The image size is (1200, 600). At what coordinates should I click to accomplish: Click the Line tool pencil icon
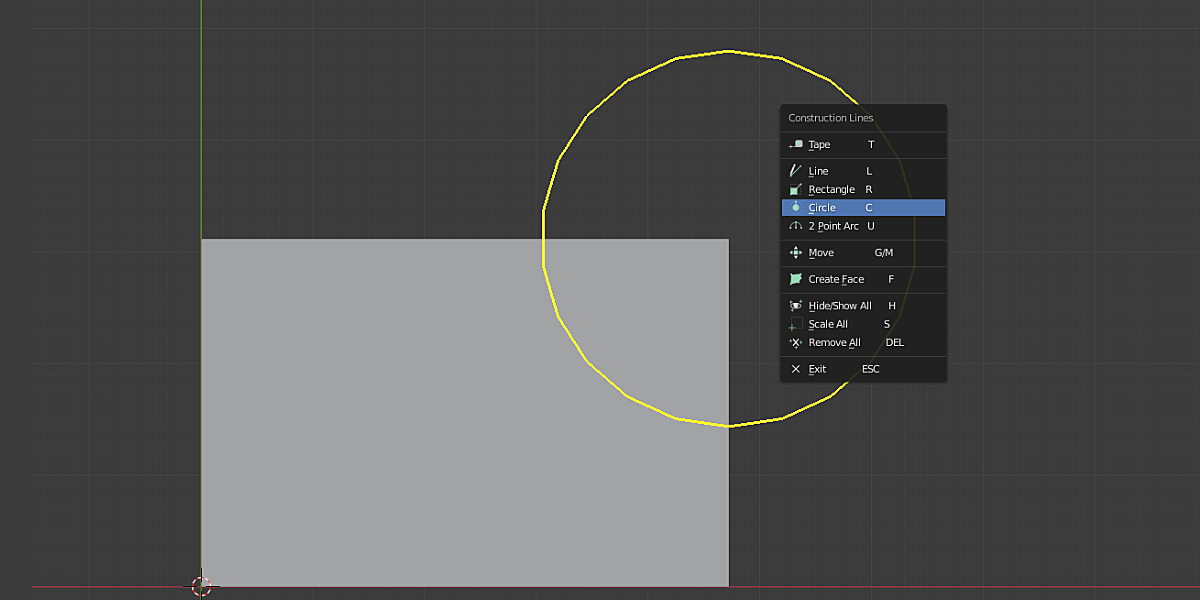[x=793, y=170]
